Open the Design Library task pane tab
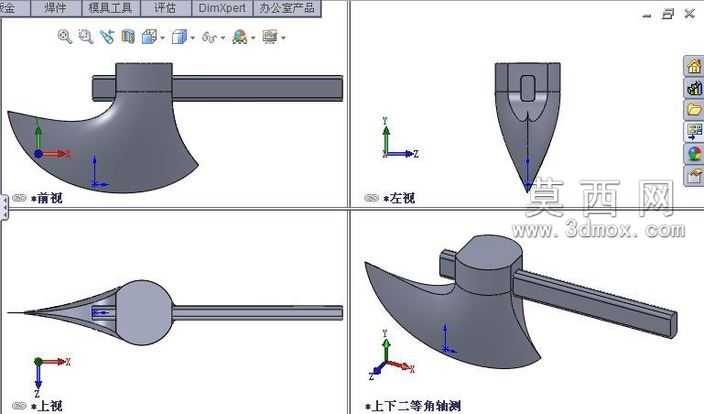 [x=694, y=88]
